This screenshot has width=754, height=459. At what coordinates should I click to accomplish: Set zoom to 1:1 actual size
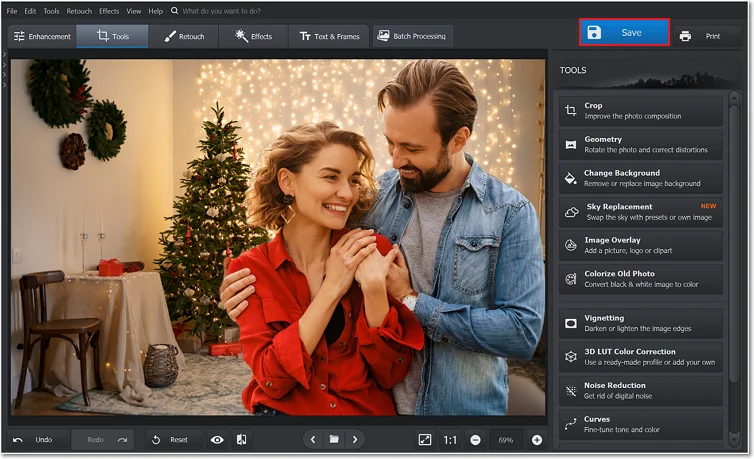coord(450,440)
